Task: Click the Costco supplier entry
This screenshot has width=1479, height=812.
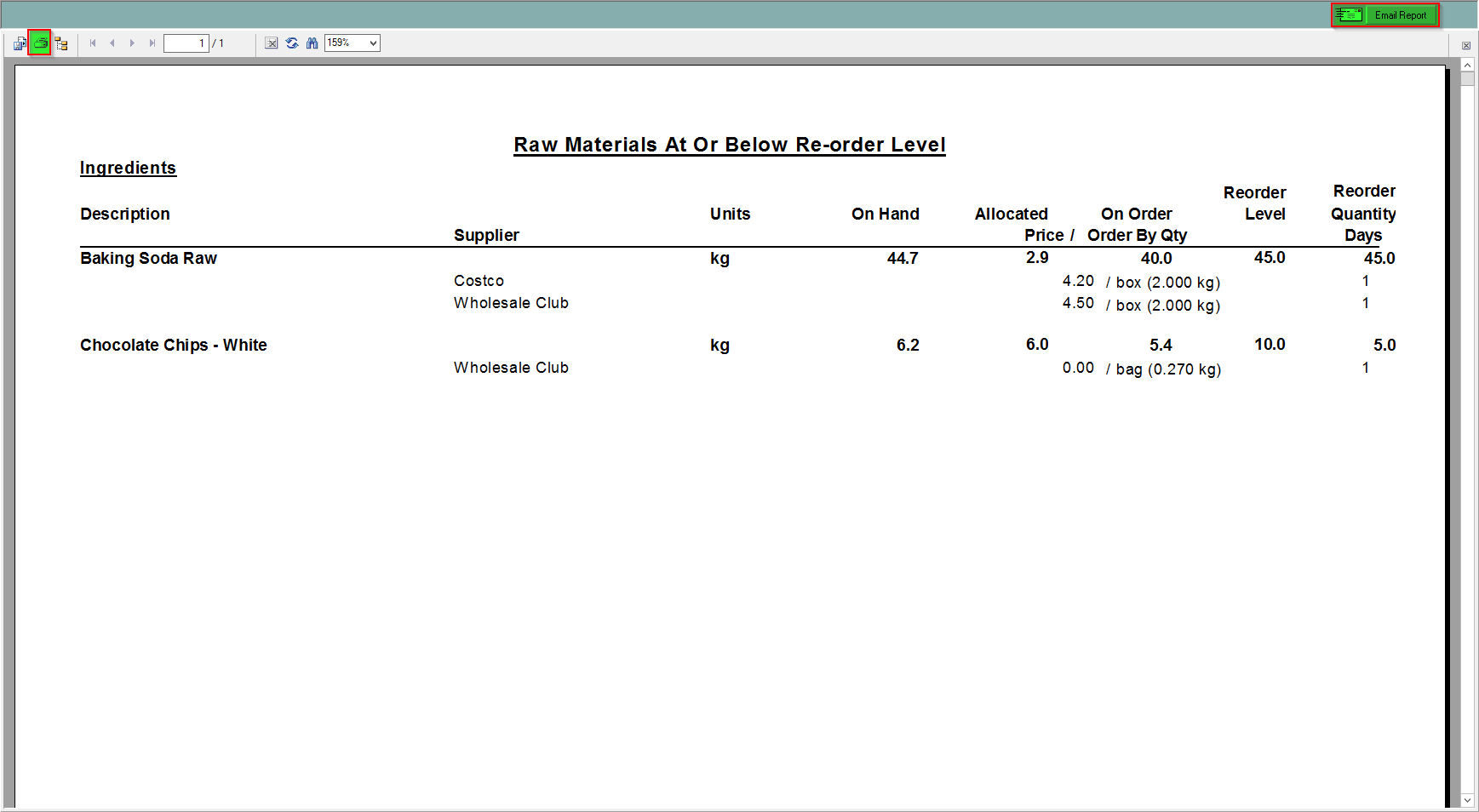Action: coord(479,281)
